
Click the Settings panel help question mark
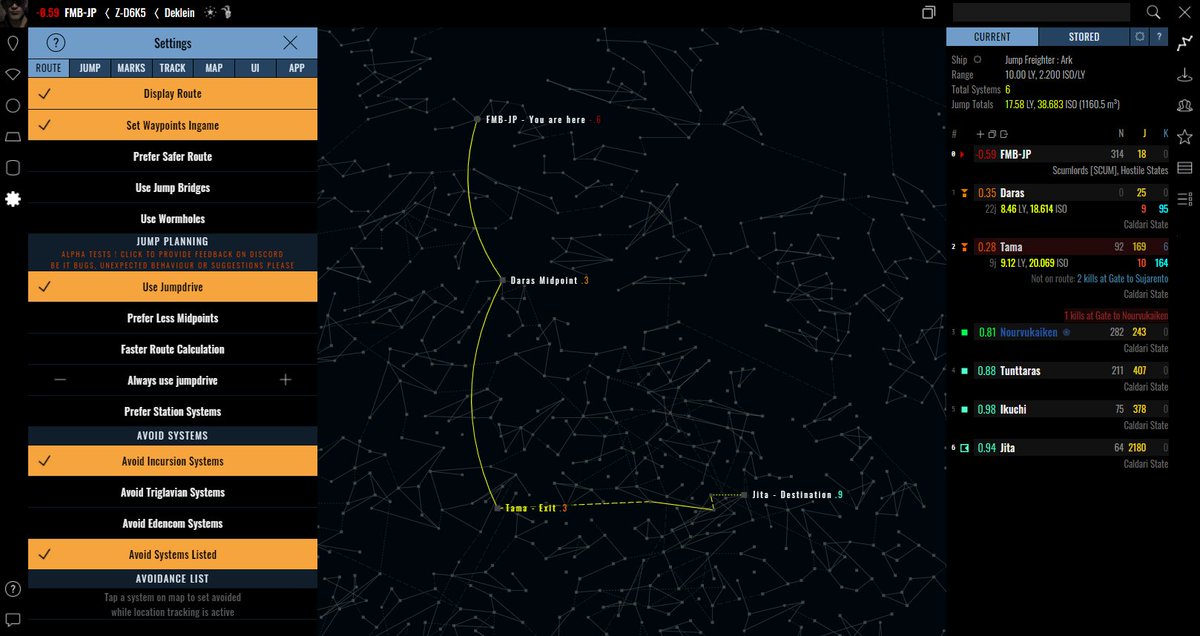click(56, 43)
